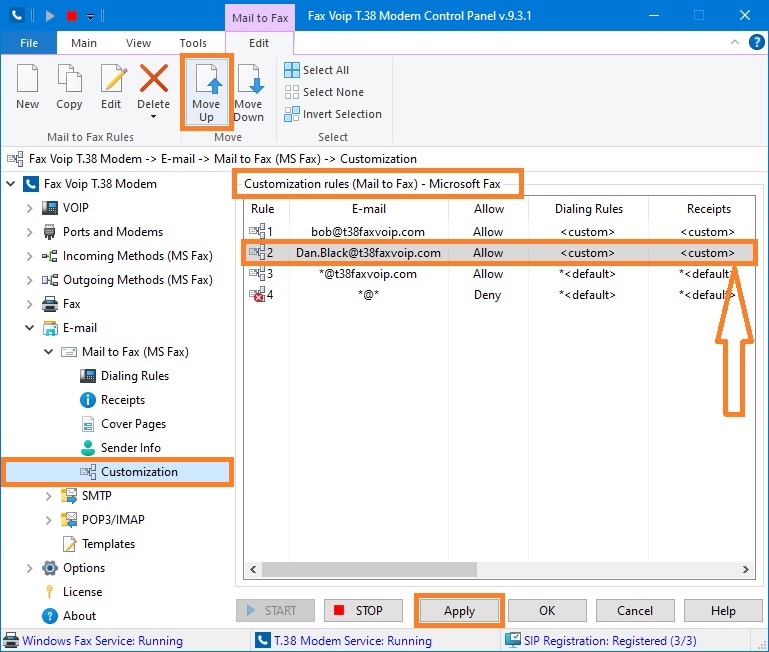Click the phone icon in title bar

coord(17,16)
